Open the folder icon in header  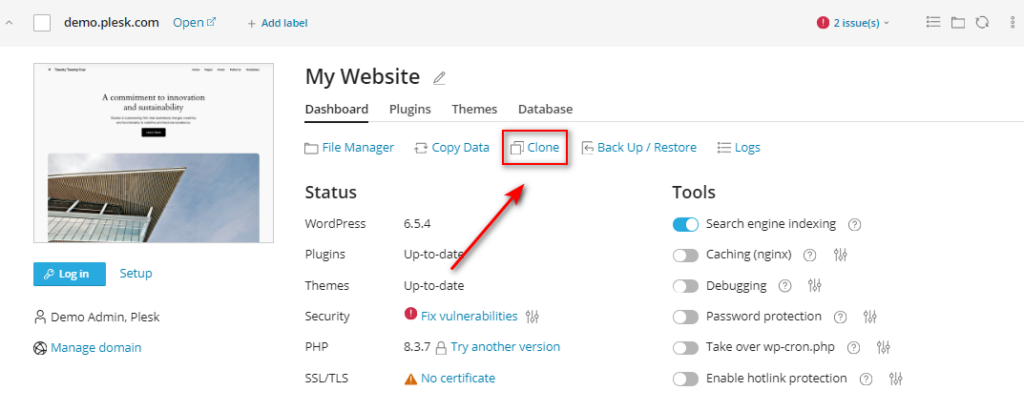click(957, 23)
